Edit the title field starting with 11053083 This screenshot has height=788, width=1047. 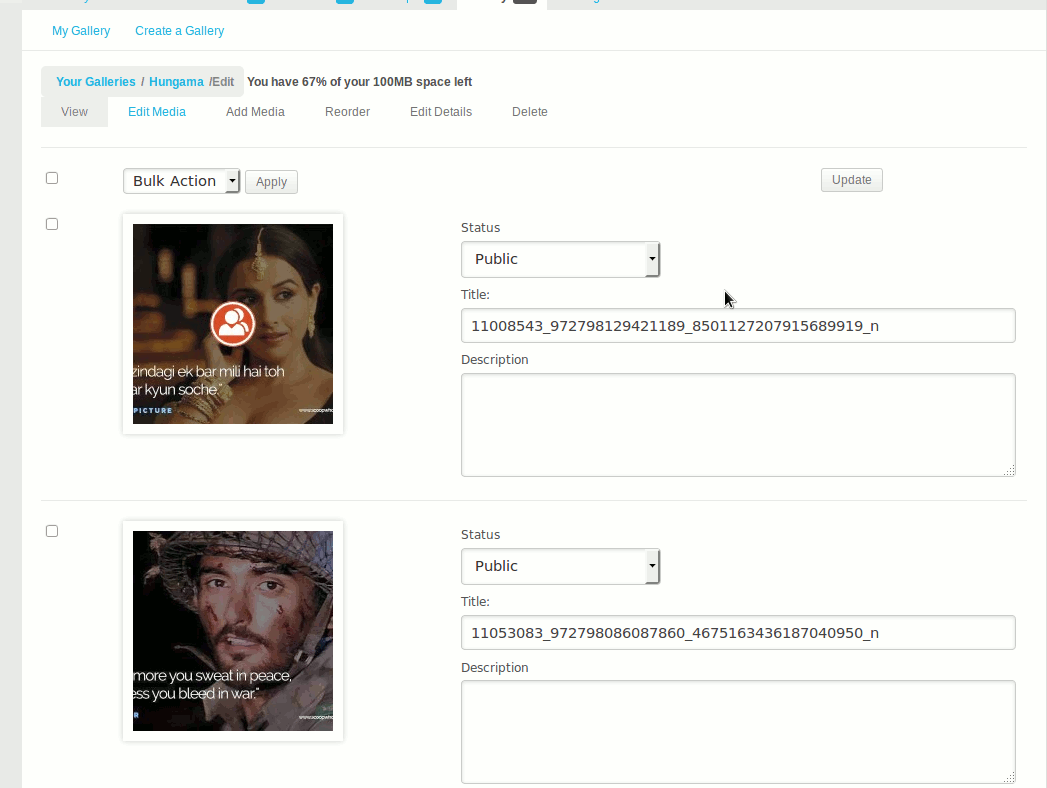[x=738, y=633]
